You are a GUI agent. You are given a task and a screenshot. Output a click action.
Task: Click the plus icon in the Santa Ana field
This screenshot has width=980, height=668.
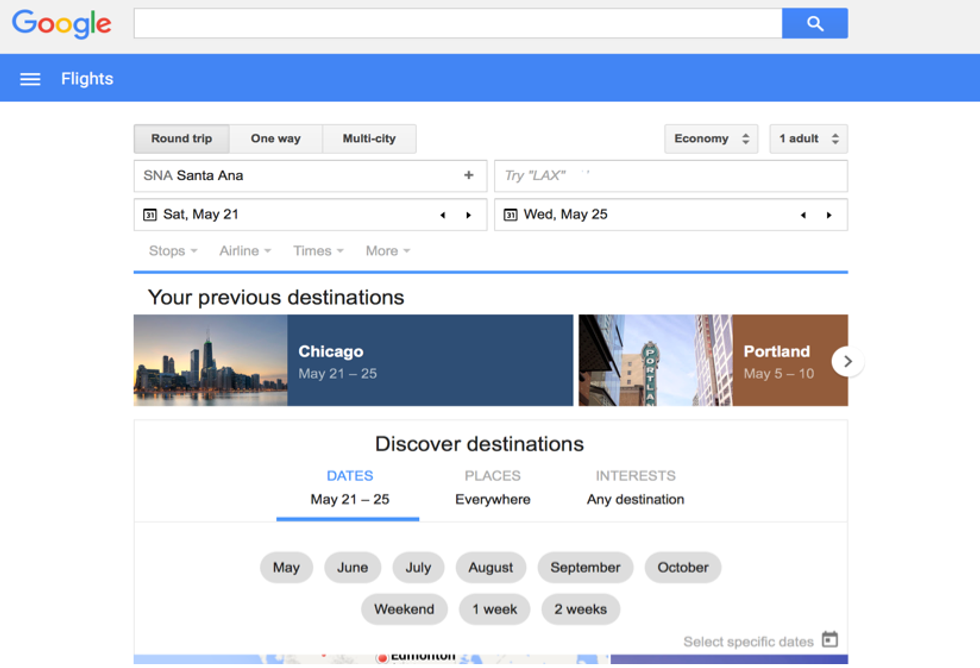pyautogui.click(x=468, y=175)
